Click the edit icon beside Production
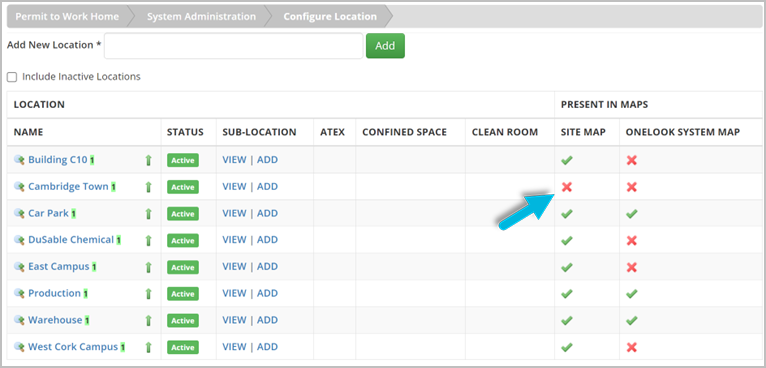This screenshot has height=368, width=766. point(19,293)
